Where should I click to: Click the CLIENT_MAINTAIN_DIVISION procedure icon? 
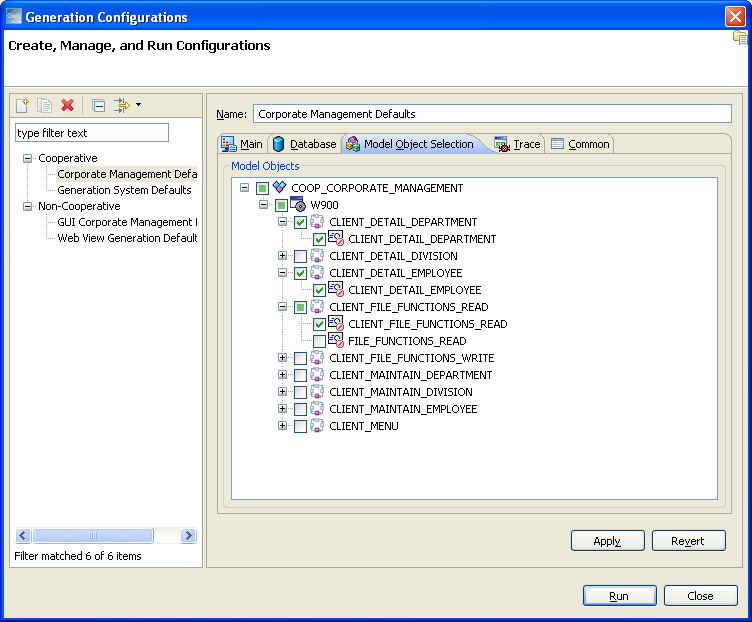pyautogui.click(x=317, y=392)
